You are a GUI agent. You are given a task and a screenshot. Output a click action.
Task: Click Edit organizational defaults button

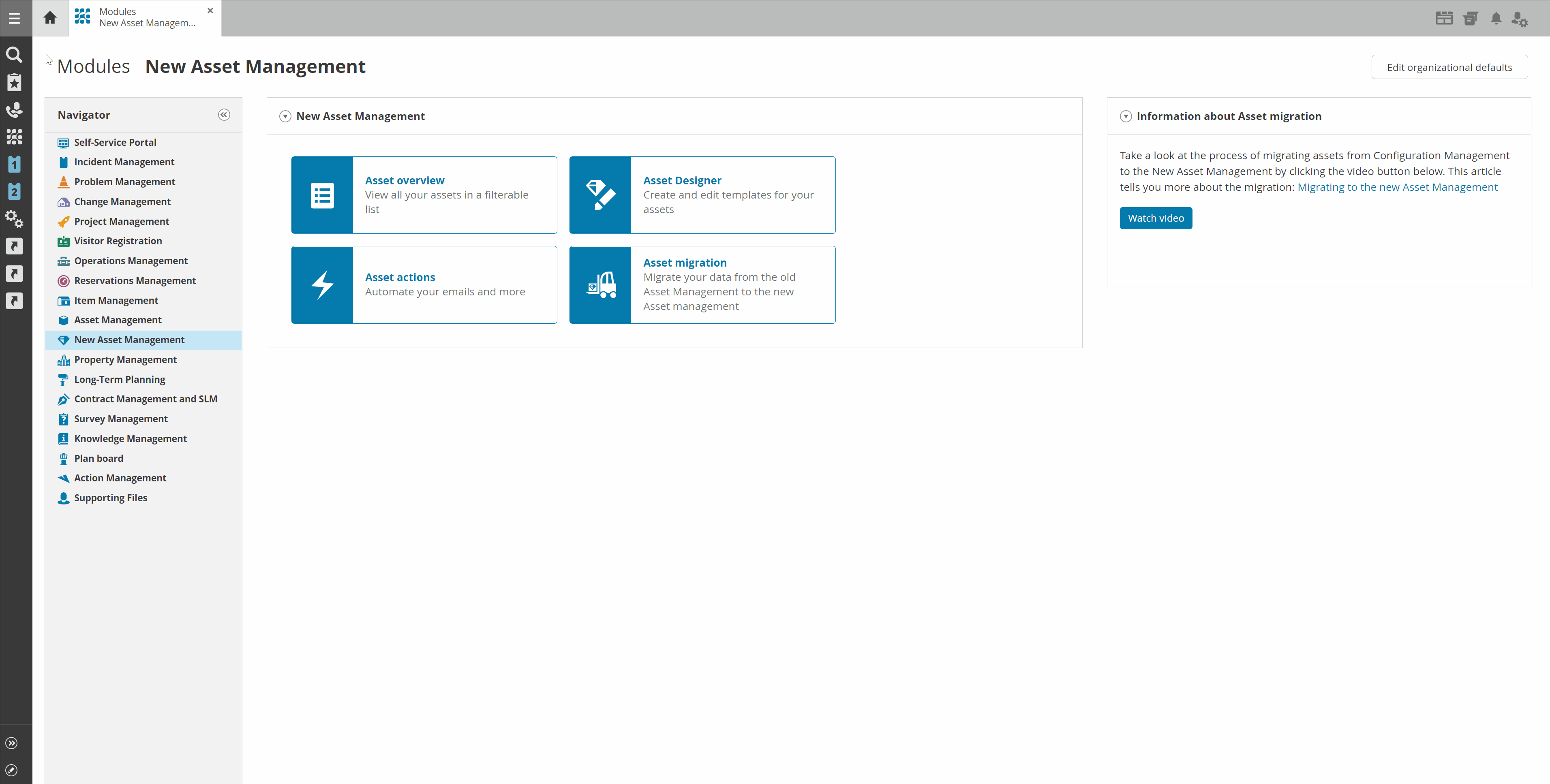point(1449,67)
